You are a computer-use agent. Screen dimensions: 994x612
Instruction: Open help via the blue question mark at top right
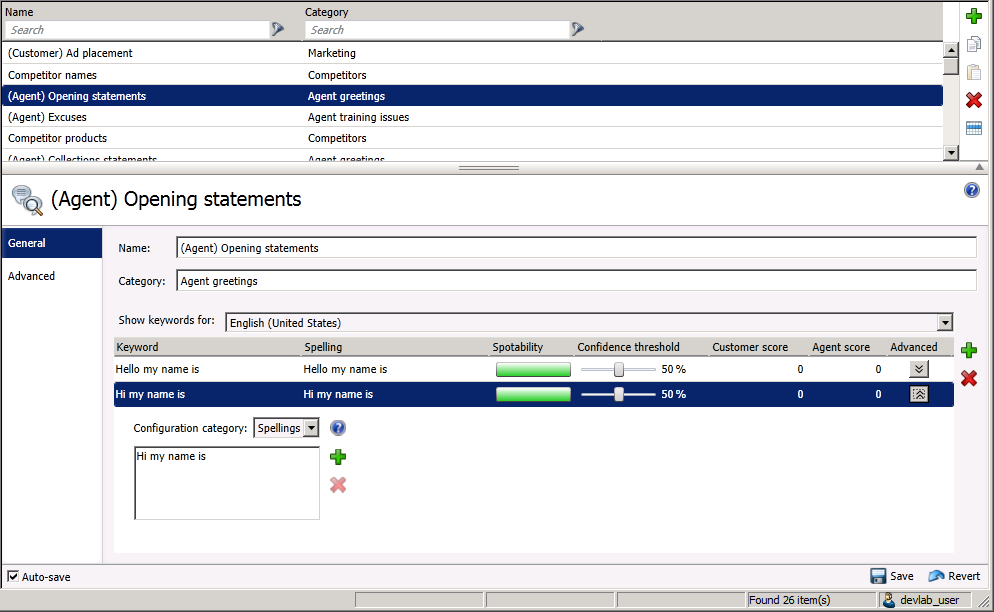(x=972, y=190)
